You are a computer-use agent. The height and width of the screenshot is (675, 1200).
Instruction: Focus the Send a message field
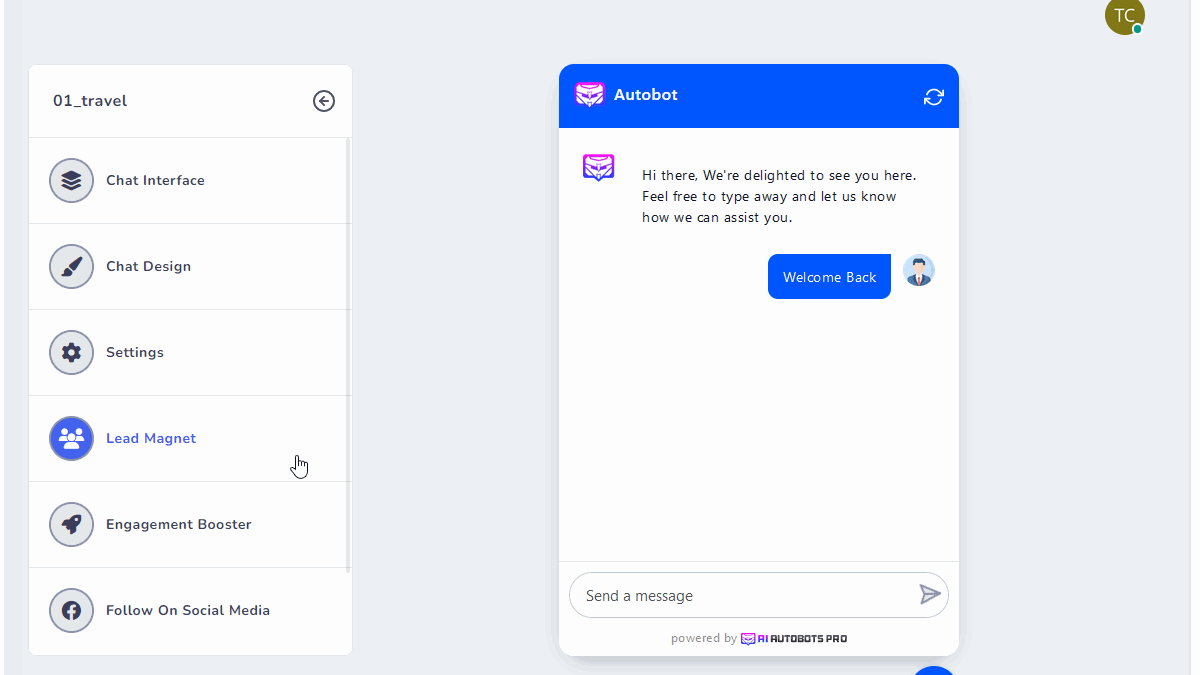[x=740, y=596]
